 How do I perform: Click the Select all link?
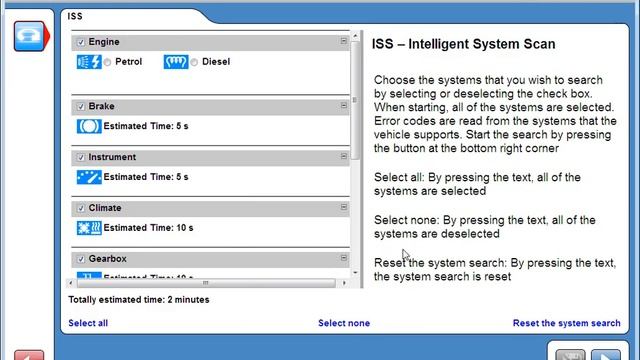(x=88, y=323)
